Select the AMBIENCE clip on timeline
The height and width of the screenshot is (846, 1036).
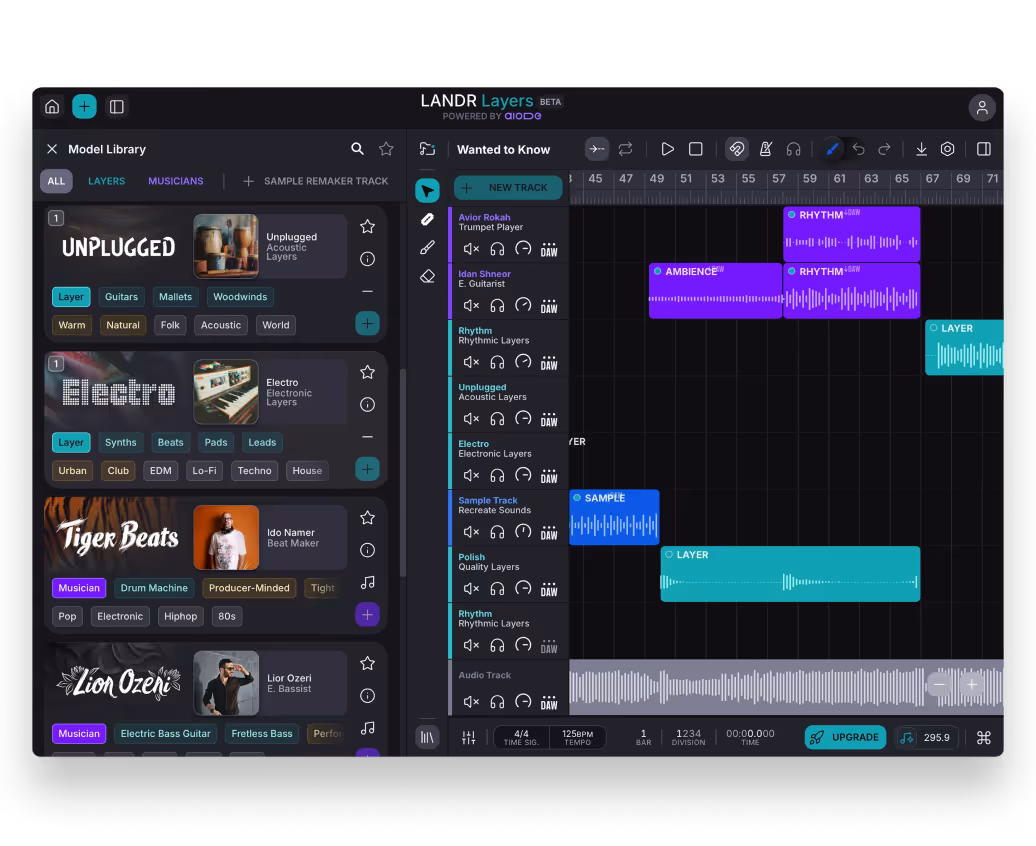(x=716, y=291)
